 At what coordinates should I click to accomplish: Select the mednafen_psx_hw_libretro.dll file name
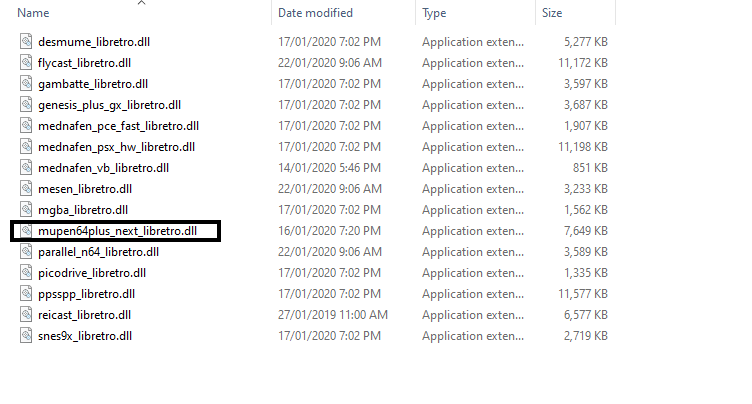[x=117, y=147]
